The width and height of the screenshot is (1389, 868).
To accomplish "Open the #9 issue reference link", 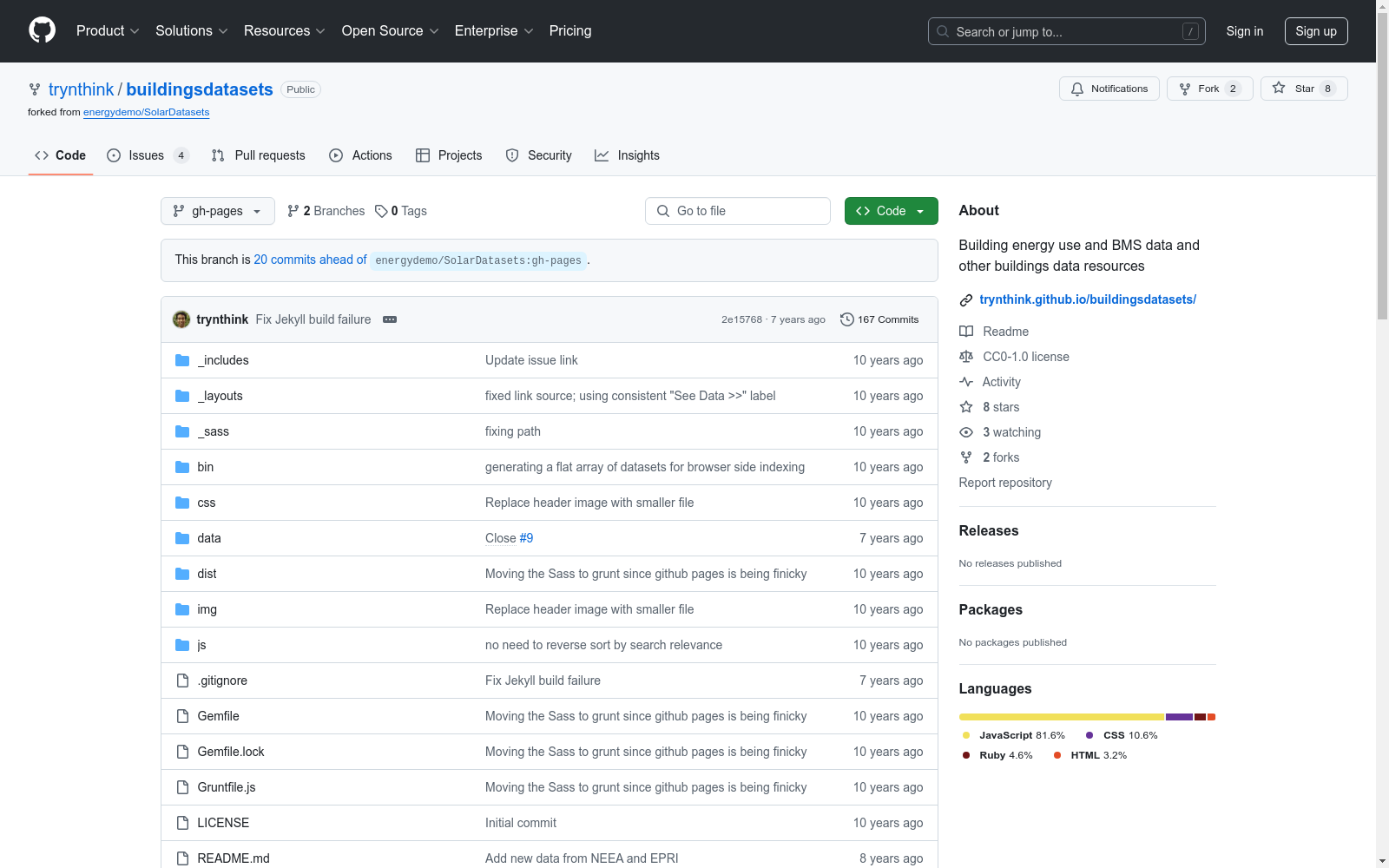I will click(526, 538).
